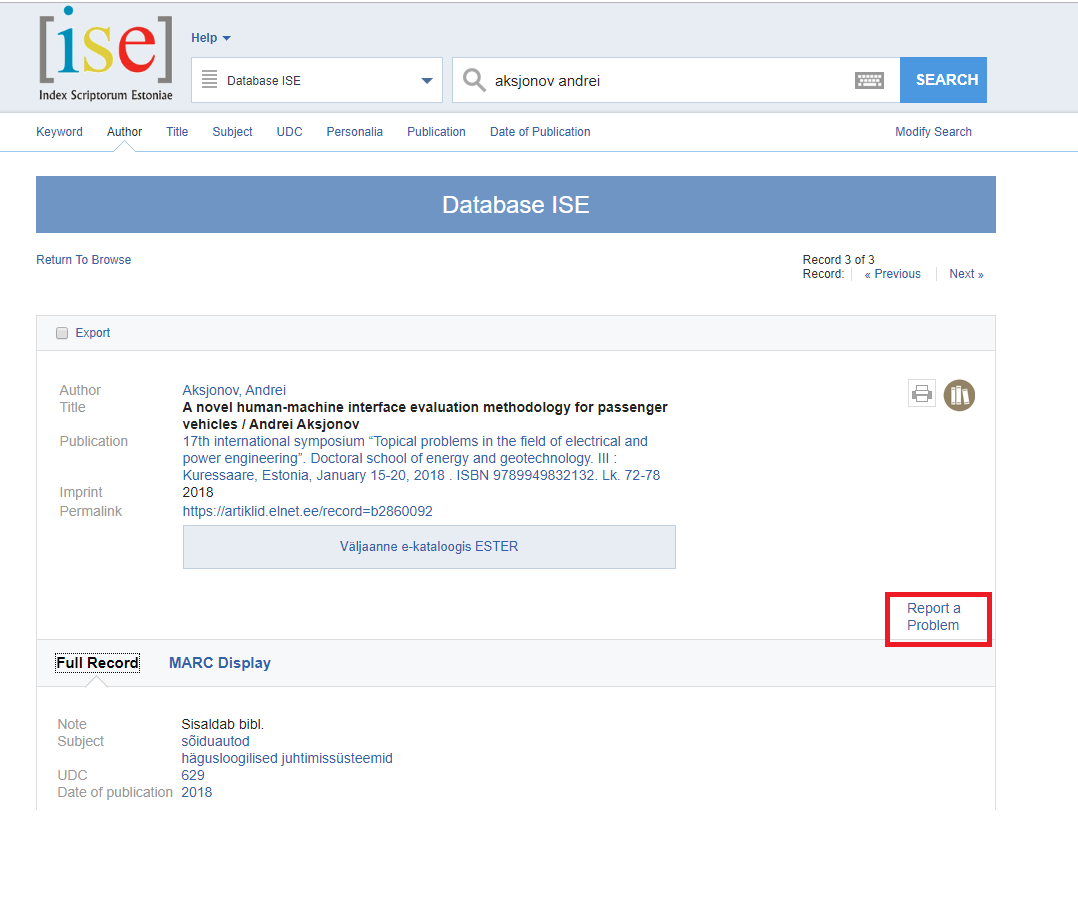Viewport: 1078px width, 903px height.
Task: Switch to the Full Record tab
Action: (x=98, y=663)
